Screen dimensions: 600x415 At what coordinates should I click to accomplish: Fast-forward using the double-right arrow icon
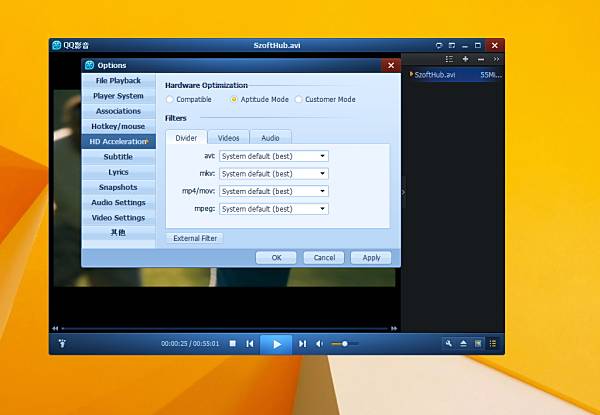(x=394, y=328)
